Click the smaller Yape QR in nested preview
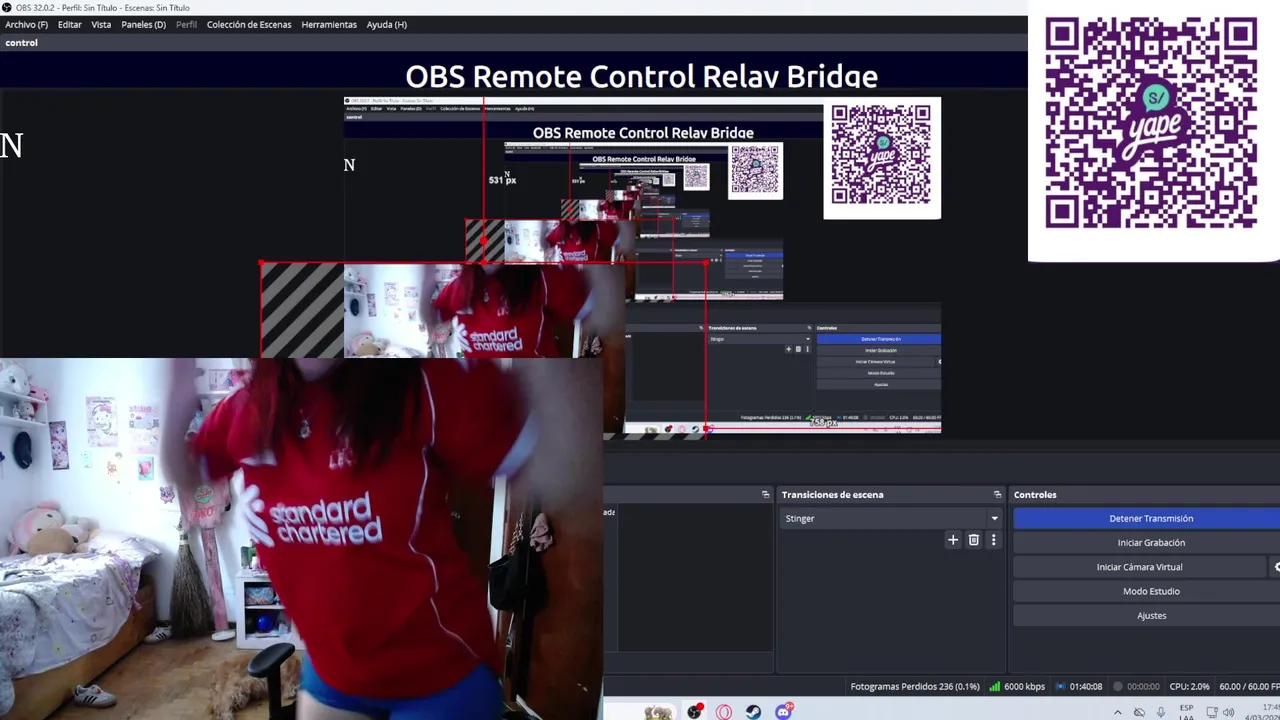 coord(882,158)
